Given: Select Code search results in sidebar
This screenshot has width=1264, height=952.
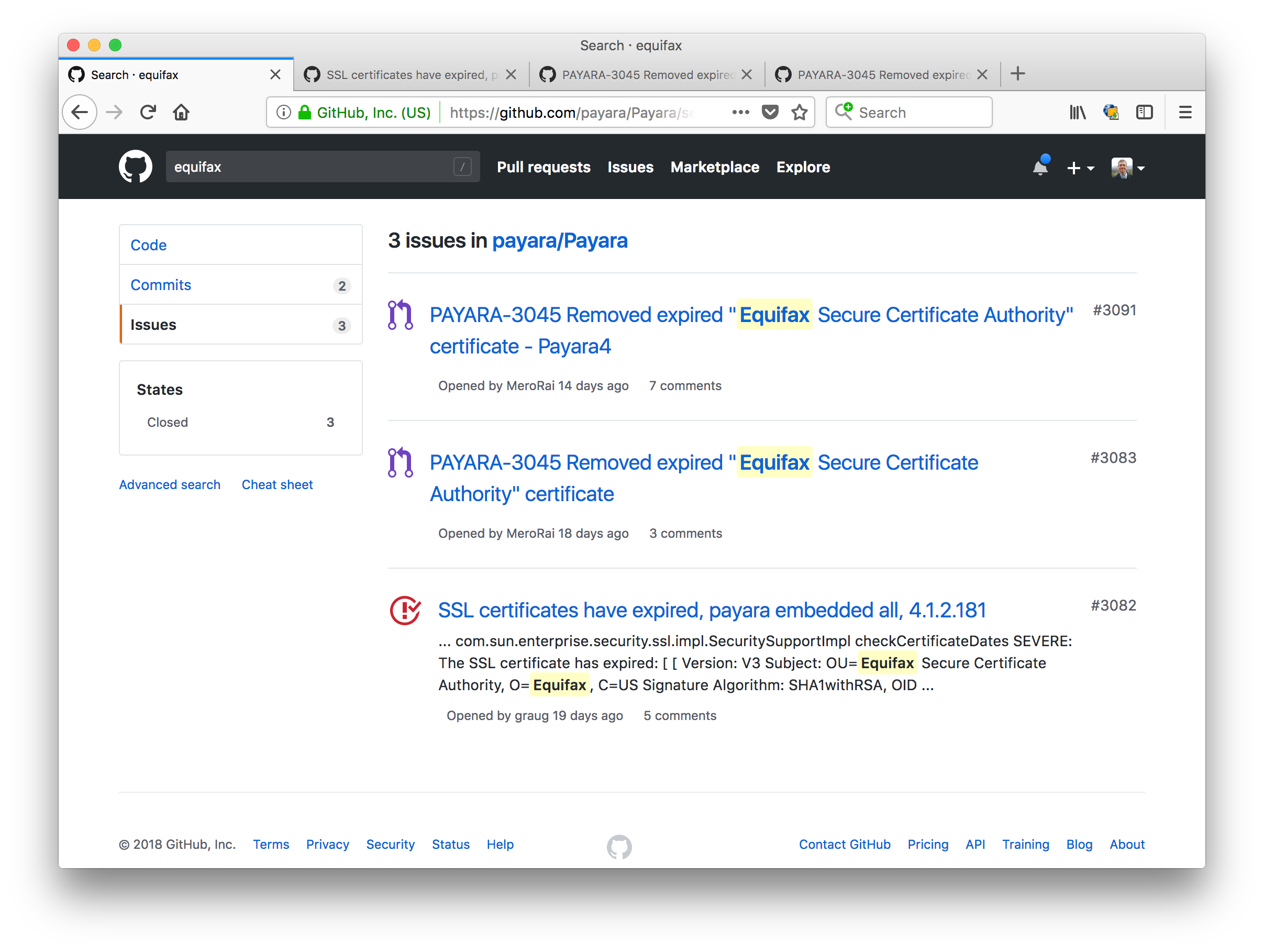Looking at the screenshot, I should [240, 245].
